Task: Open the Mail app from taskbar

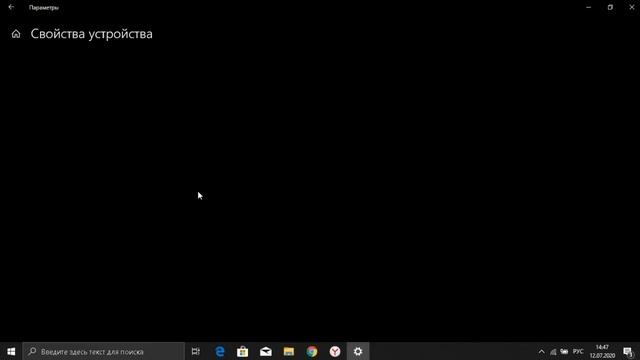Action: [x=266, y=351]
